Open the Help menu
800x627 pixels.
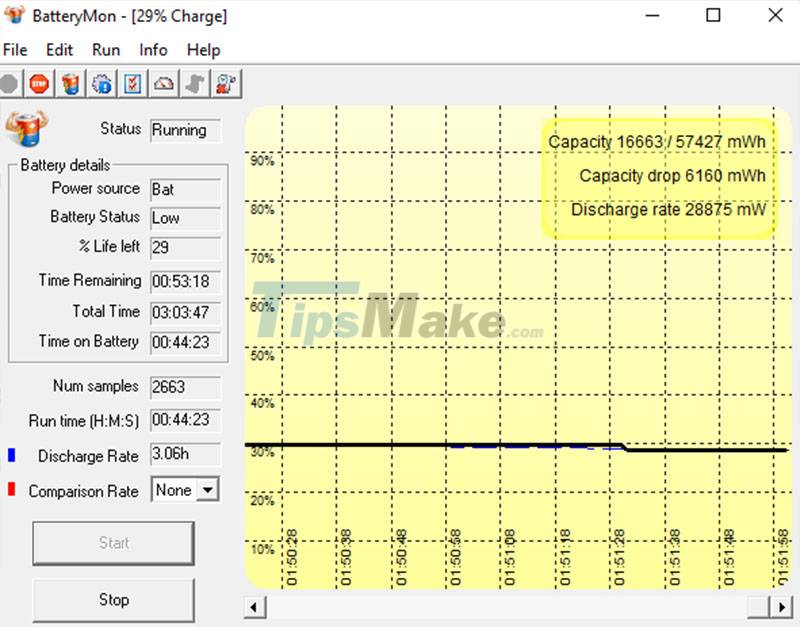pos(203,49)
